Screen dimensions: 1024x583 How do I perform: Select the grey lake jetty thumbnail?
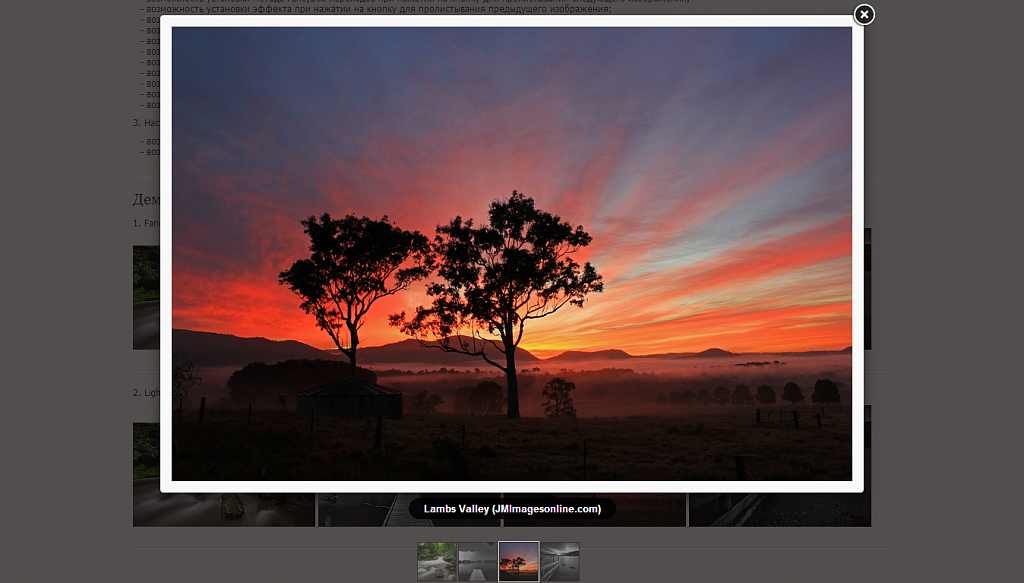click(x=477, y=561)
